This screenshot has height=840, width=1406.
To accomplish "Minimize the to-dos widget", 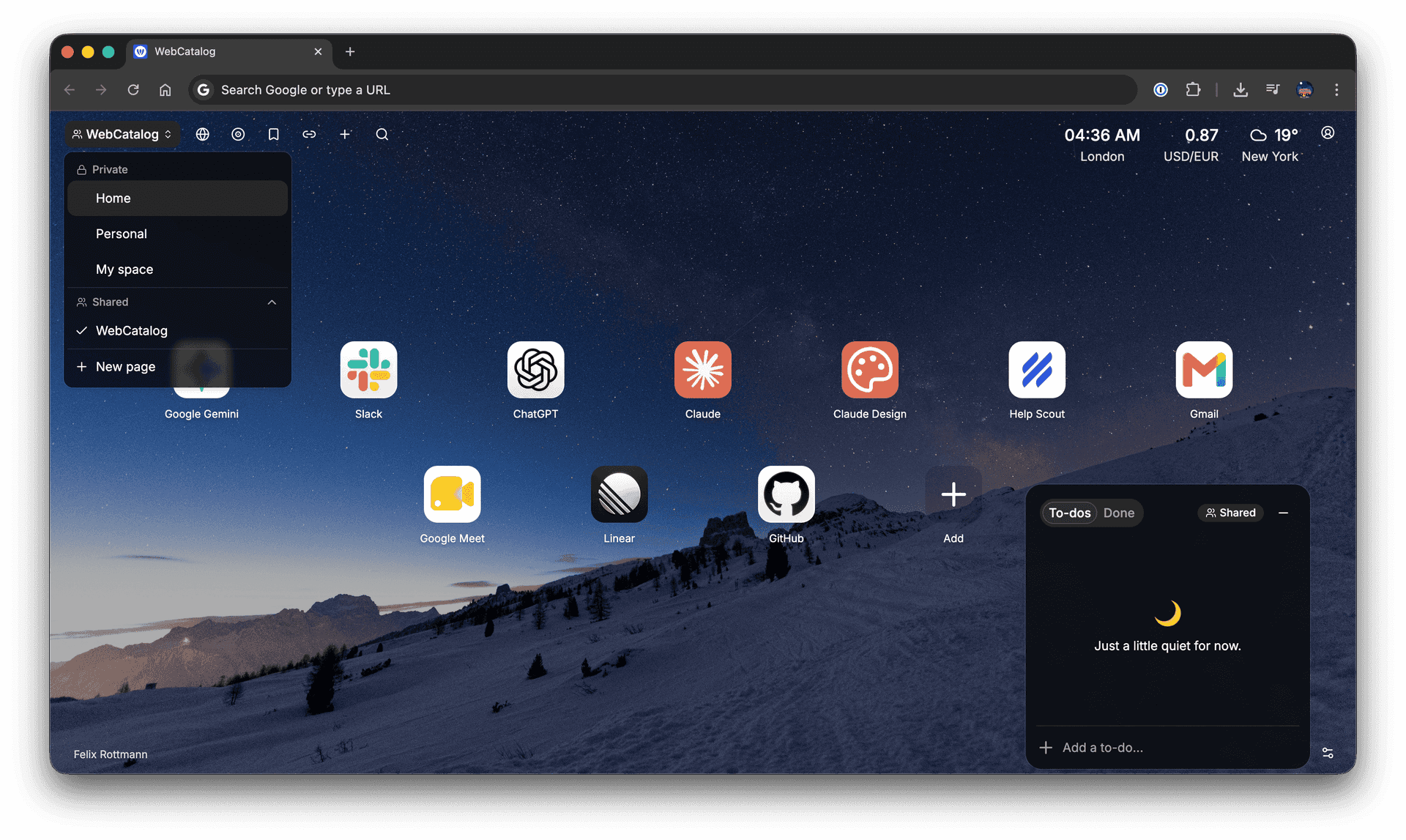I will [x=1283, y=513].
